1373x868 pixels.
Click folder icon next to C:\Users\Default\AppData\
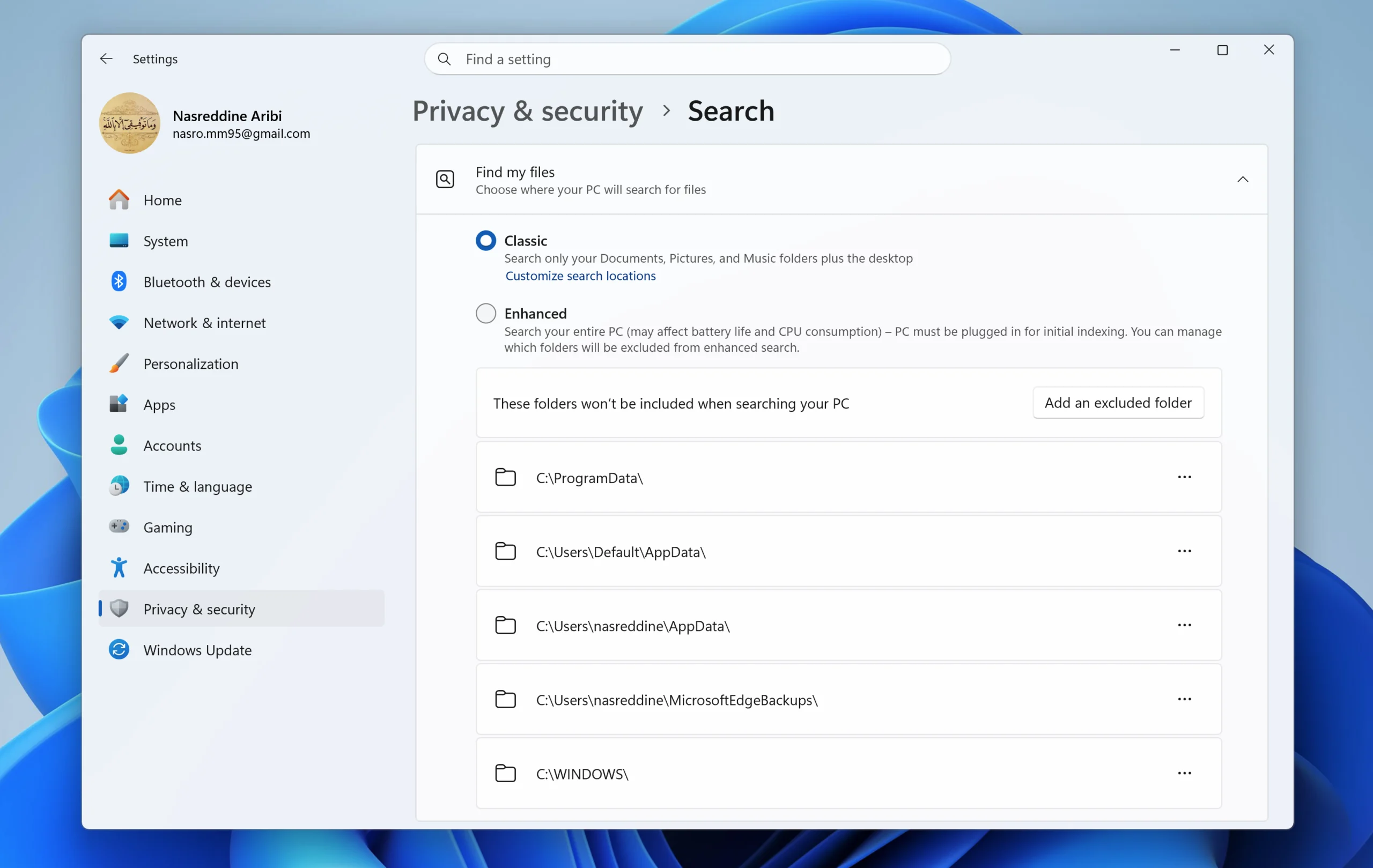[x=505, y=552]
